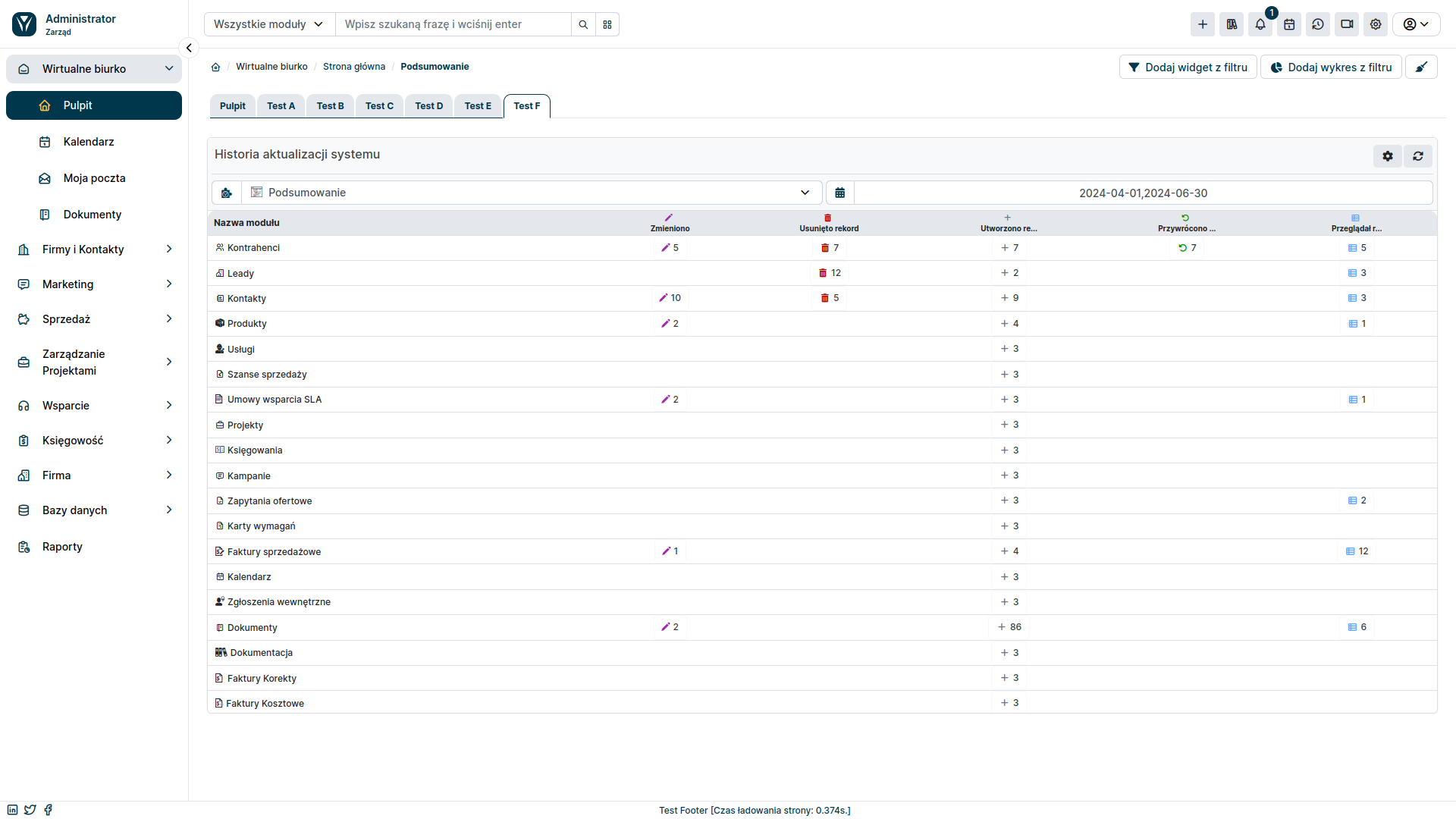Image resolution: width=1456 pixels, height=819 pixels.
Task: Select Pulpit in the sidebar
Action: 94,105
